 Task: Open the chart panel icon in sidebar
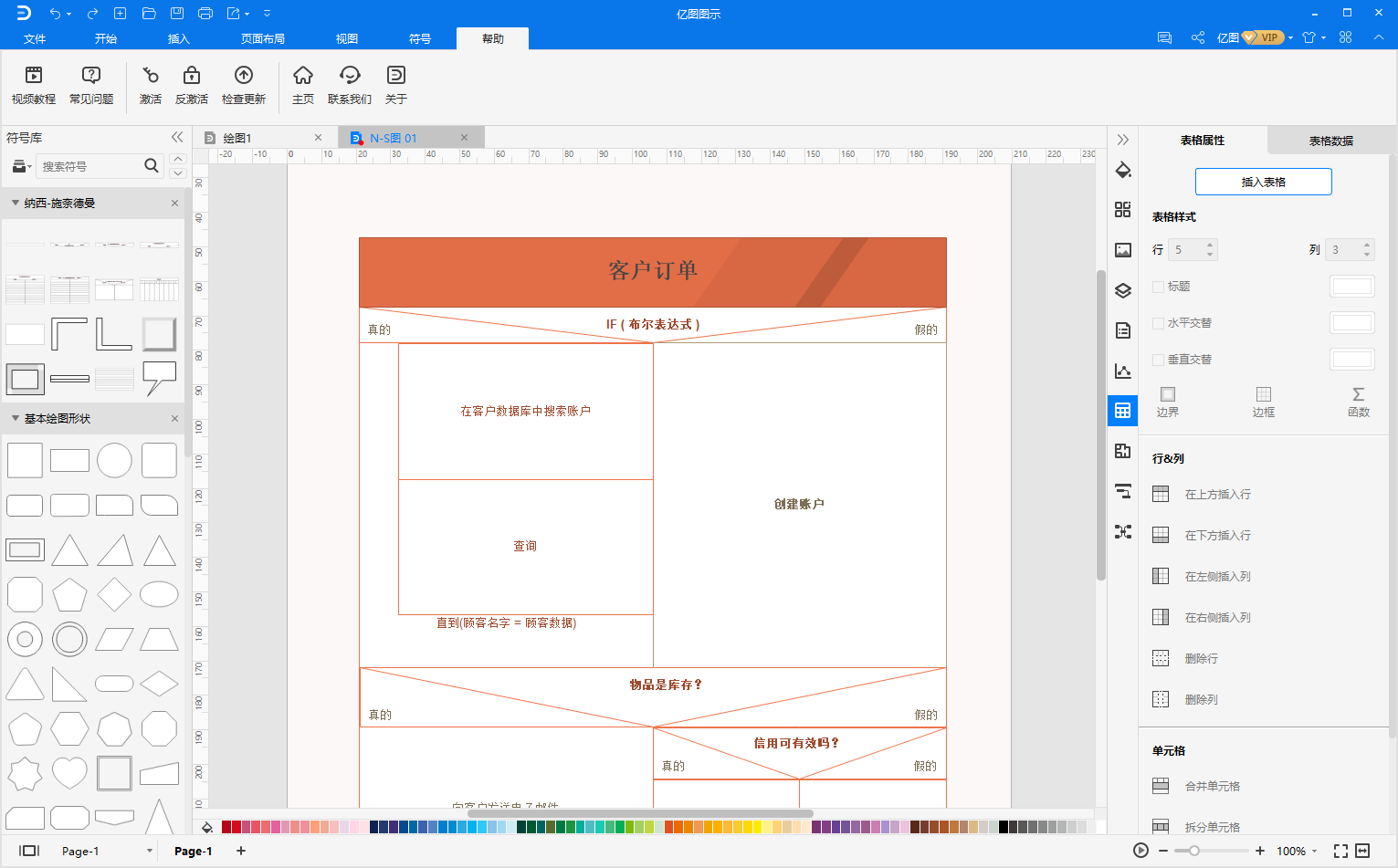pos(1123,371)
